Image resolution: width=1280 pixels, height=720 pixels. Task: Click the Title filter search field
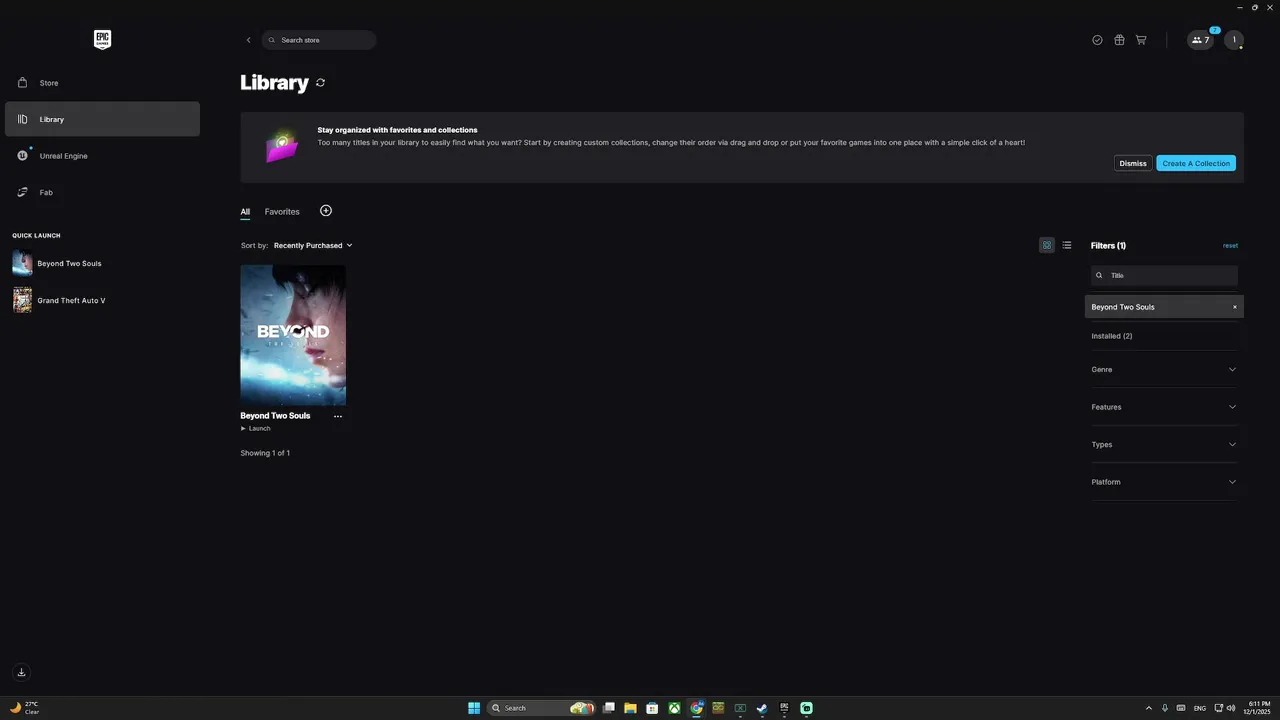click(1164, 275)
